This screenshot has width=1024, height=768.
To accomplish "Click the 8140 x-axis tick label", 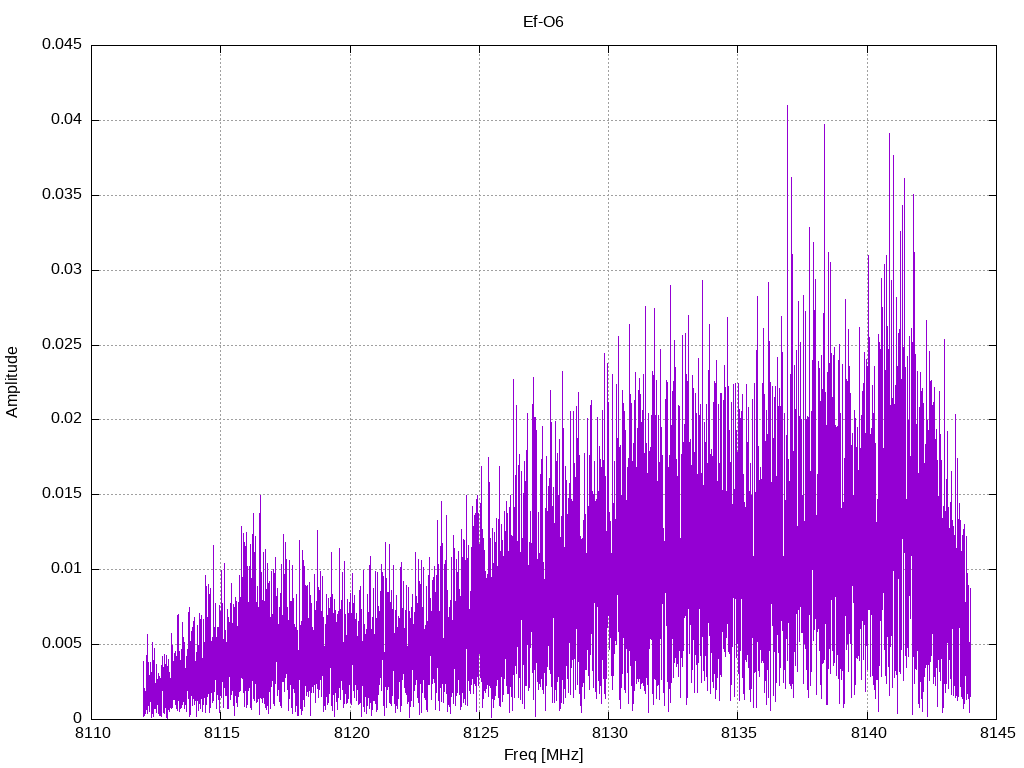I will pyautogui.click(x=869, y=733).
